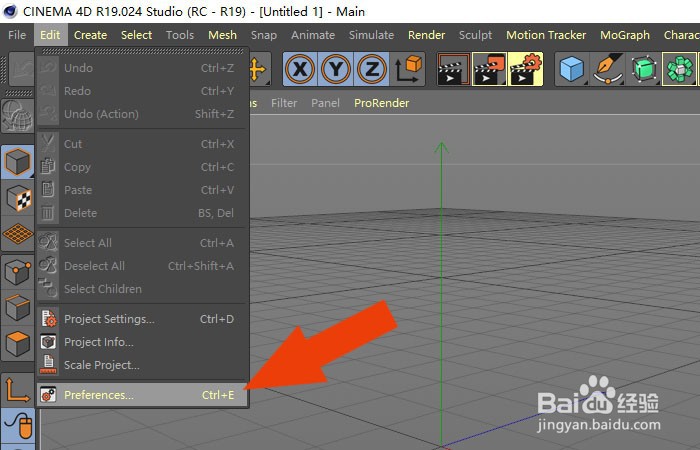Open Preferences from Edit menu

(x=142, y=395)
